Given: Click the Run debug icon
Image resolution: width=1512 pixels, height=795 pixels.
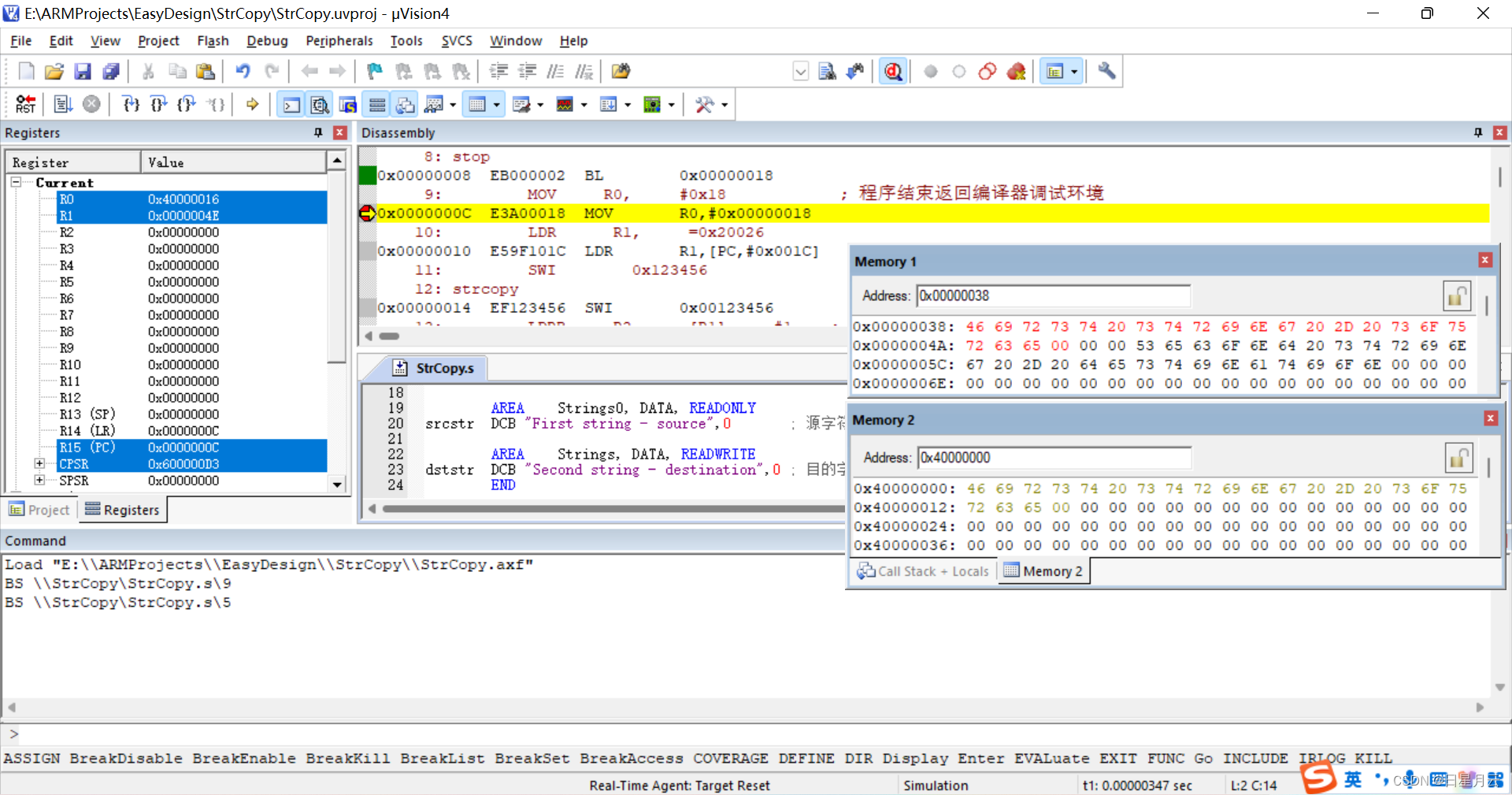Looking at the screenshot, I should pyautogui.click(x=63, y=104).
